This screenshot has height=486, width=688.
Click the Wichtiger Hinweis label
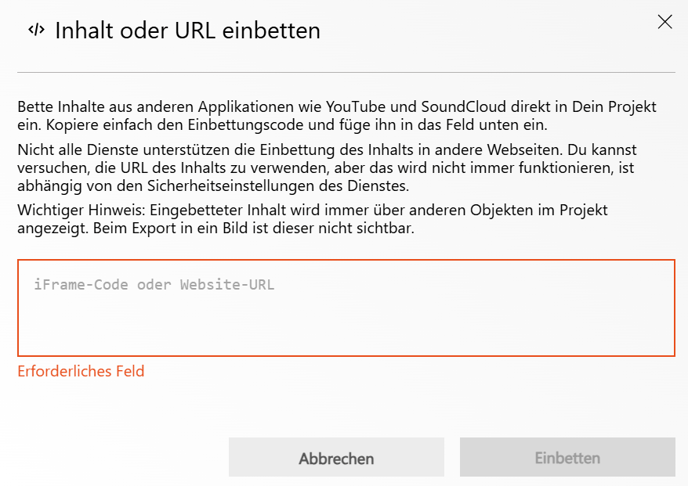click(81, 210)
